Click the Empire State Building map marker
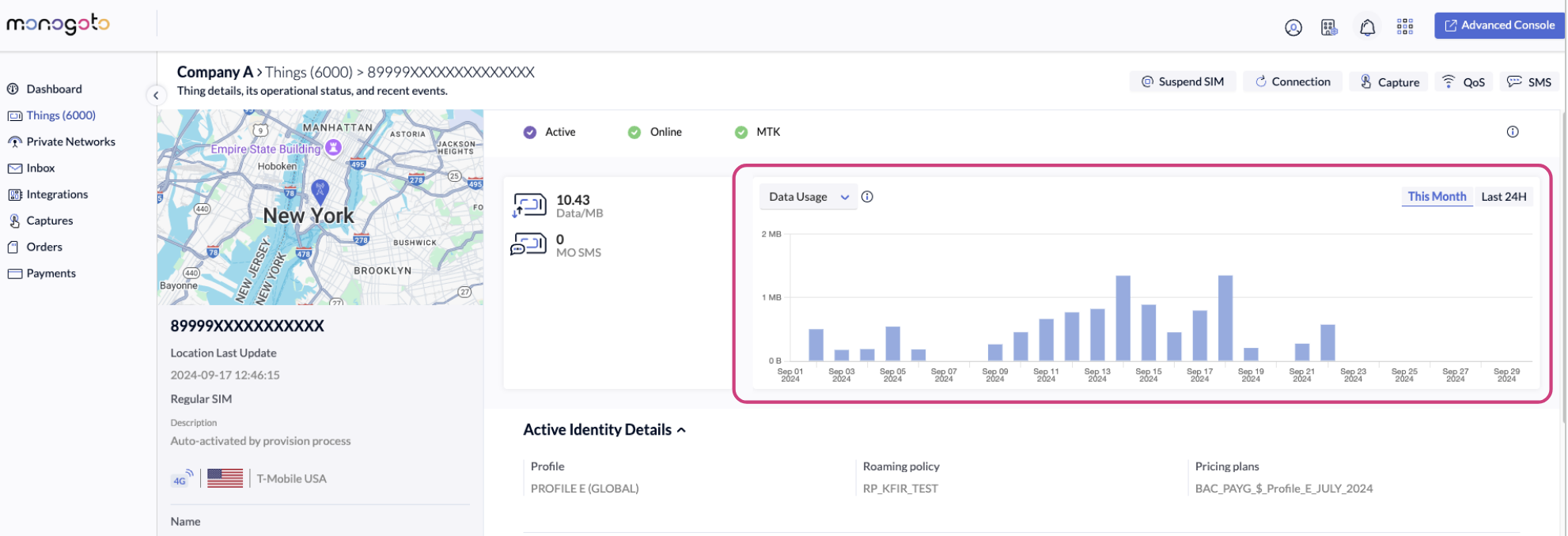Image resolution: width=1568 pixels, height=536 pixels. pyautogui.click(x=334, y=147)
